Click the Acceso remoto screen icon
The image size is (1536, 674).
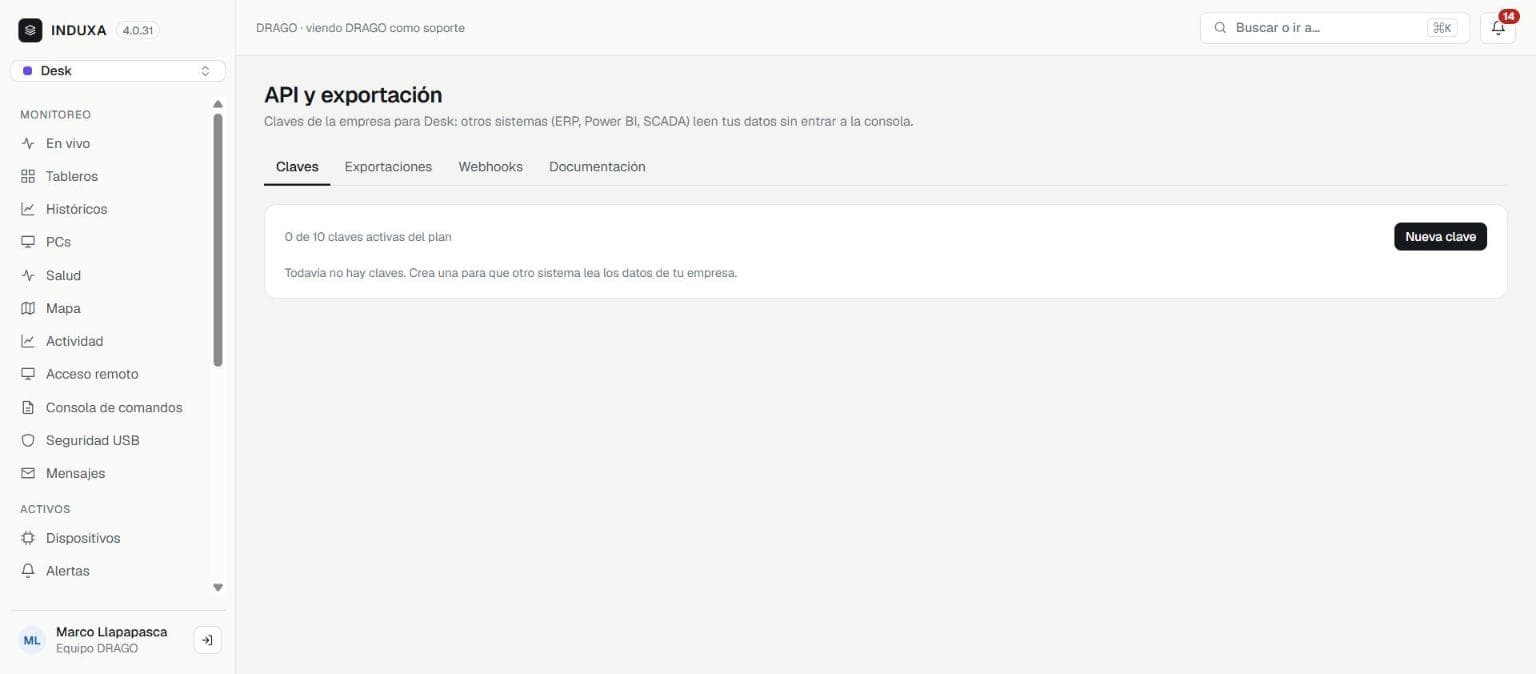(x=28, y=374)
